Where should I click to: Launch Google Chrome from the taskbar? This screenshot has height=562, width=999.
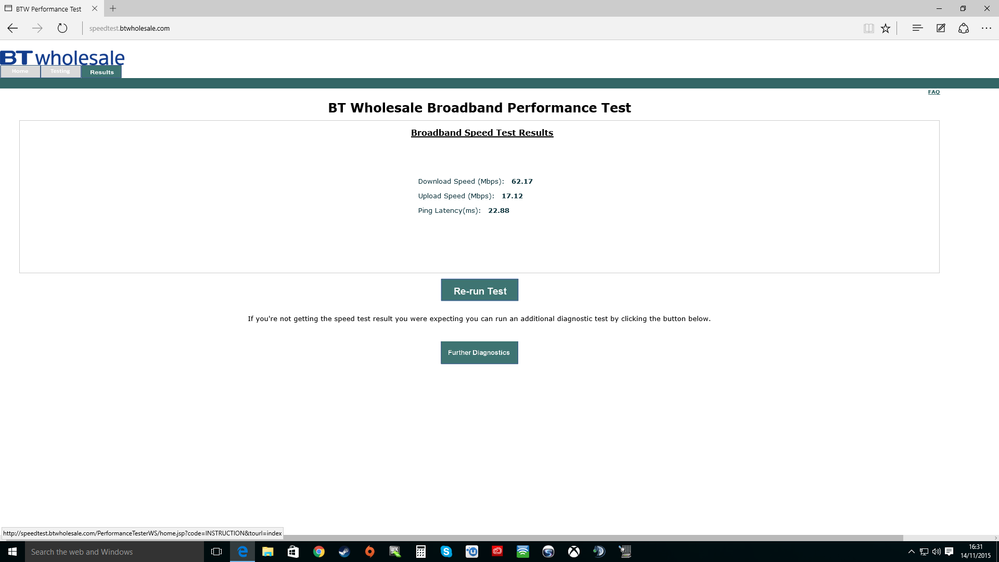click(319, 552)
